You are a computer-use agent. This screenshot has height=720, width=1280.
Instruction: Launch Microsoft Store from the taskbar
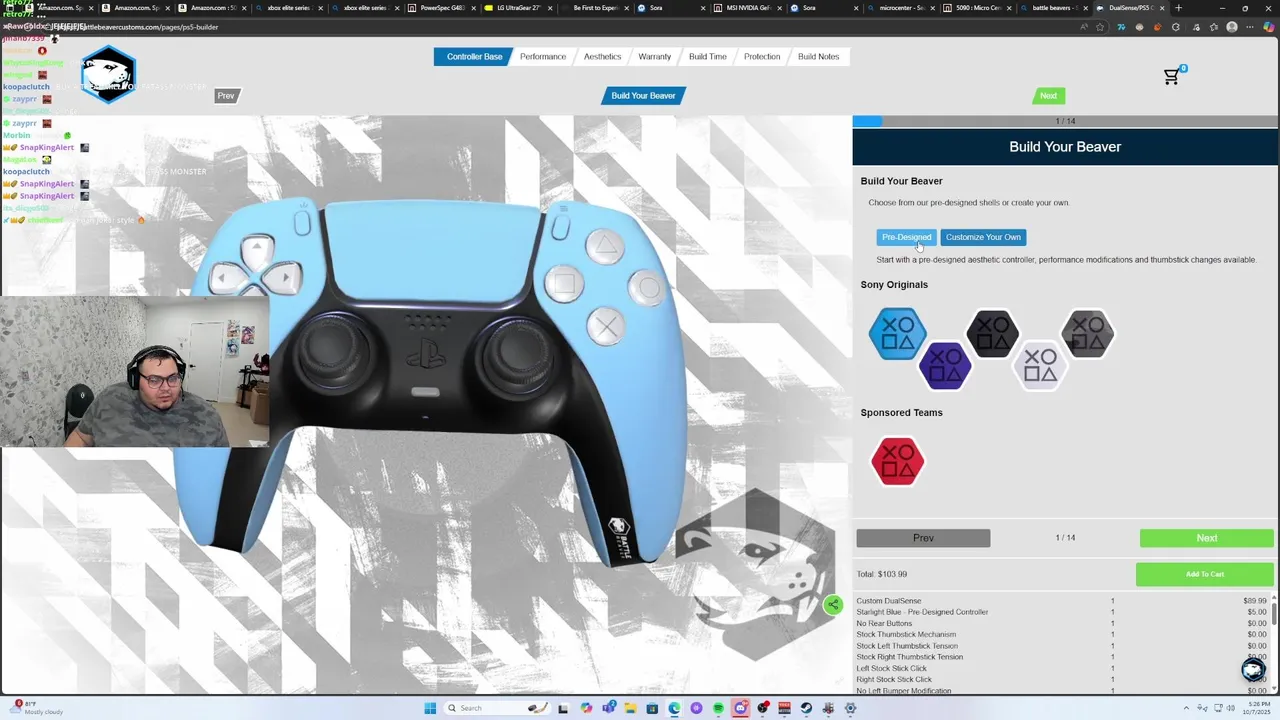[x=653, y=708]
